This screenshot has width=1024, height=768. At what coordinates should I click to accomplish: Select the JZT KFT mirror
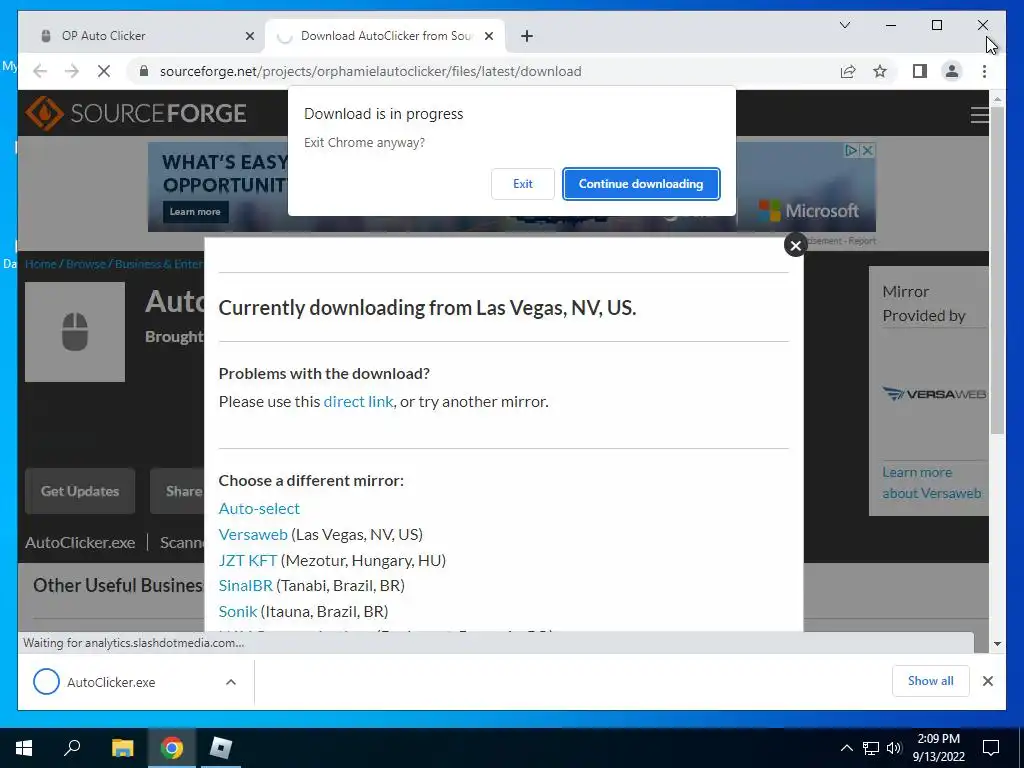[x=248, y=560]
